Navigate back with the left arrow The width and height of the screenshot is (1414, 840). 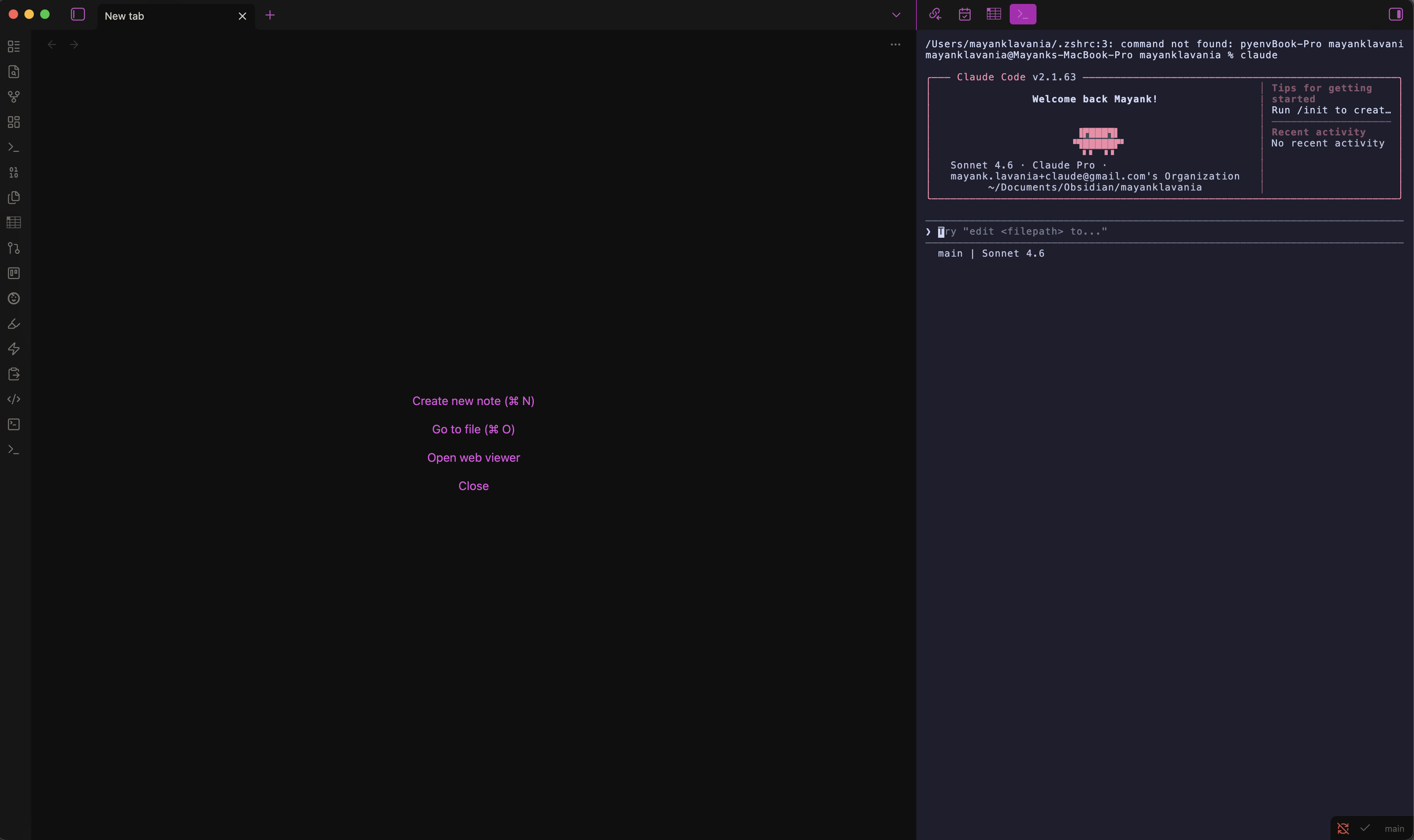pos(52,44)
